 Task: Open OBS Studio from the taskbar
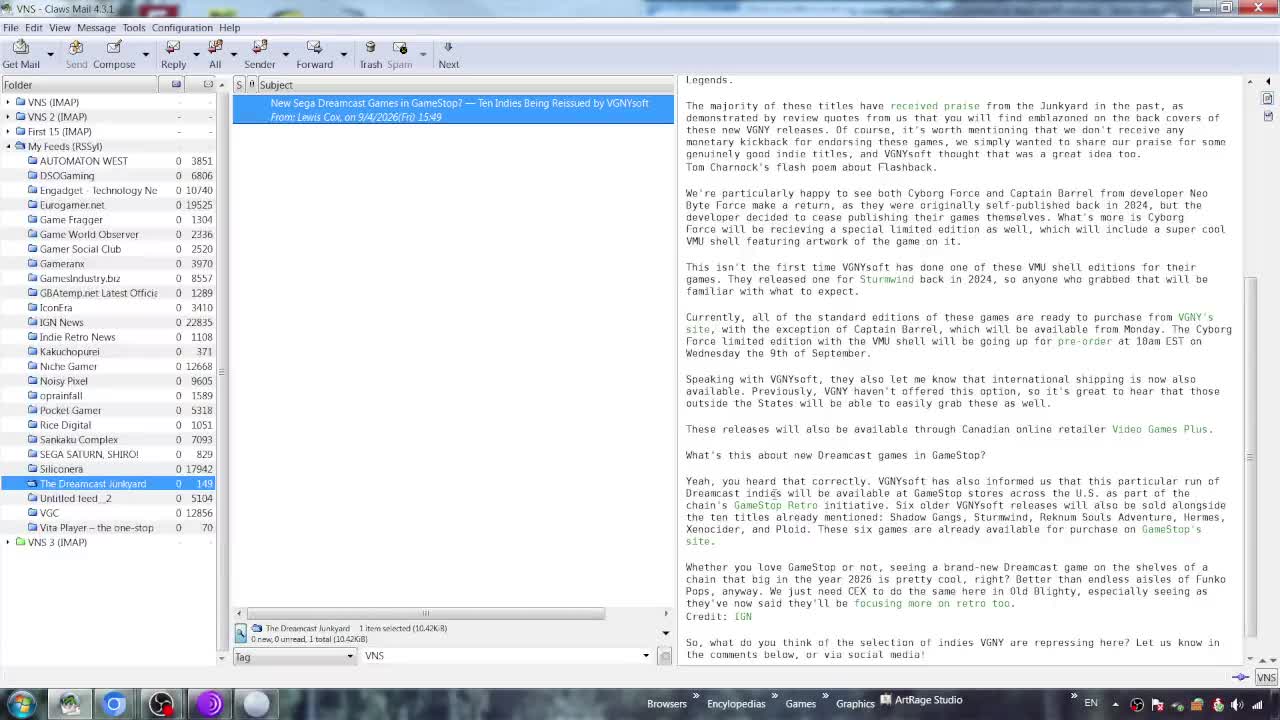click(x=161, y=704)
